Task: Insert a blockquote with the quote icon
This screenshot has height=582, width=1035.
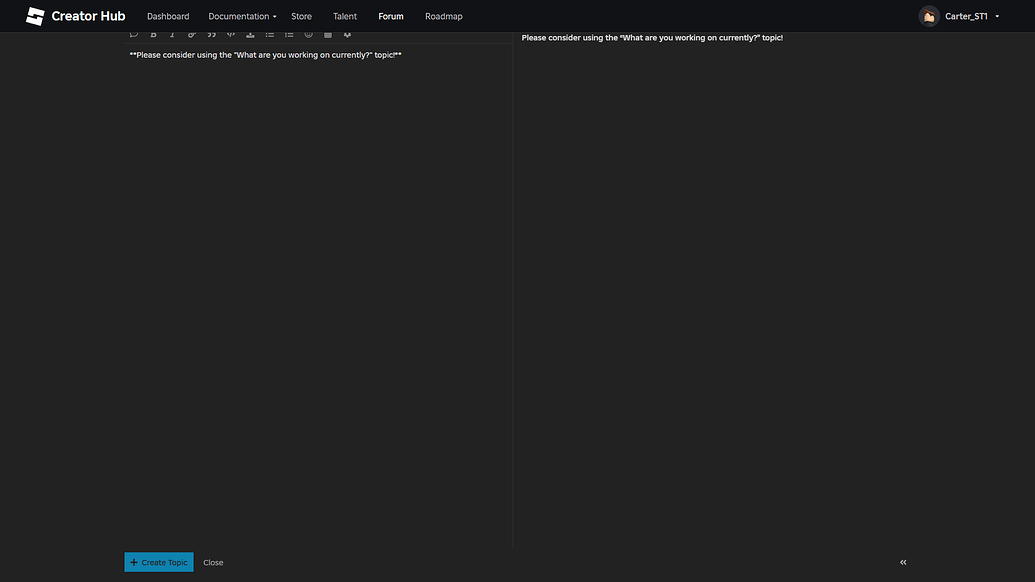Action: 210,33
